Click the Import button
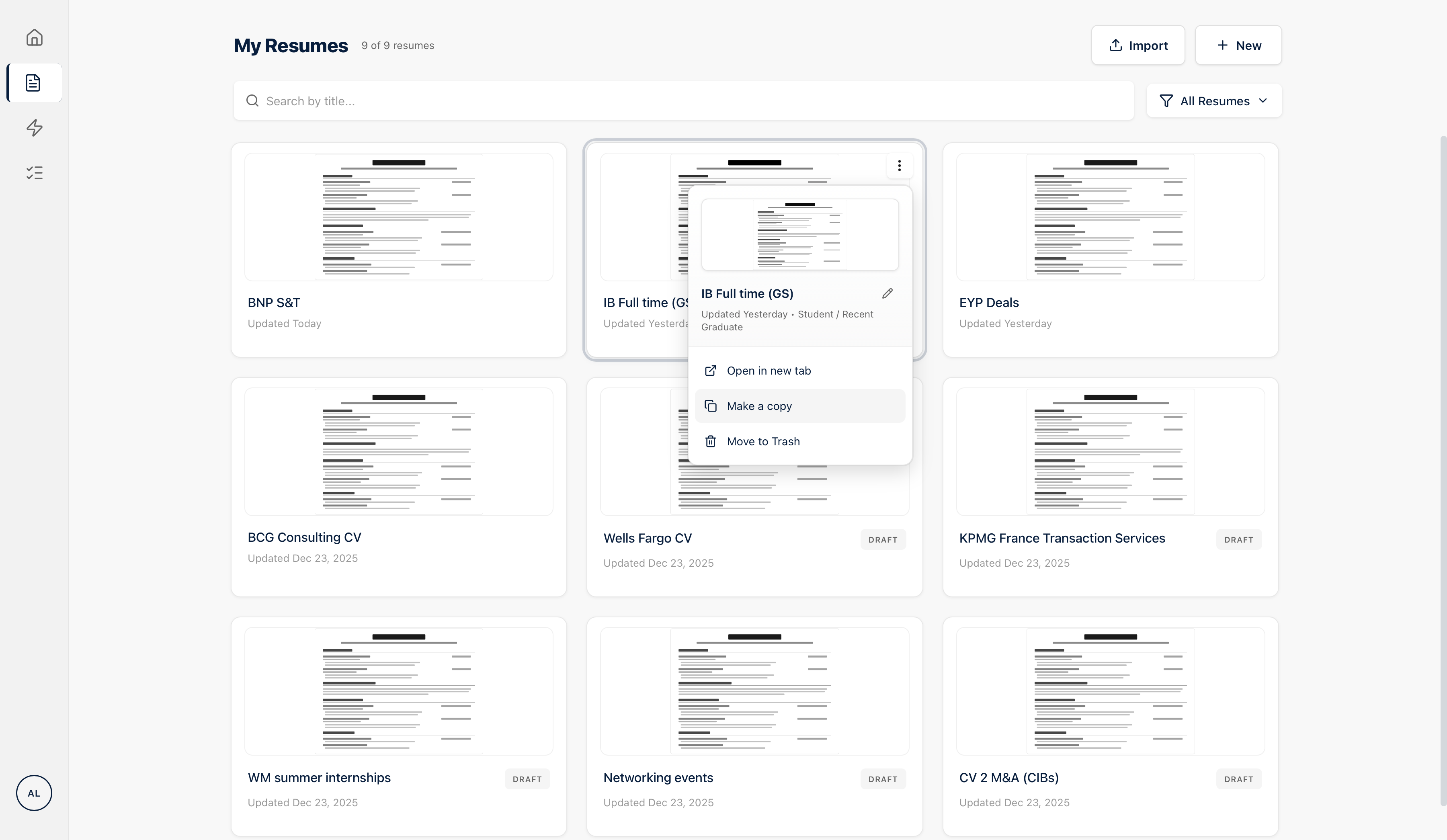 pyautogui.click(x=1138, y=45)
